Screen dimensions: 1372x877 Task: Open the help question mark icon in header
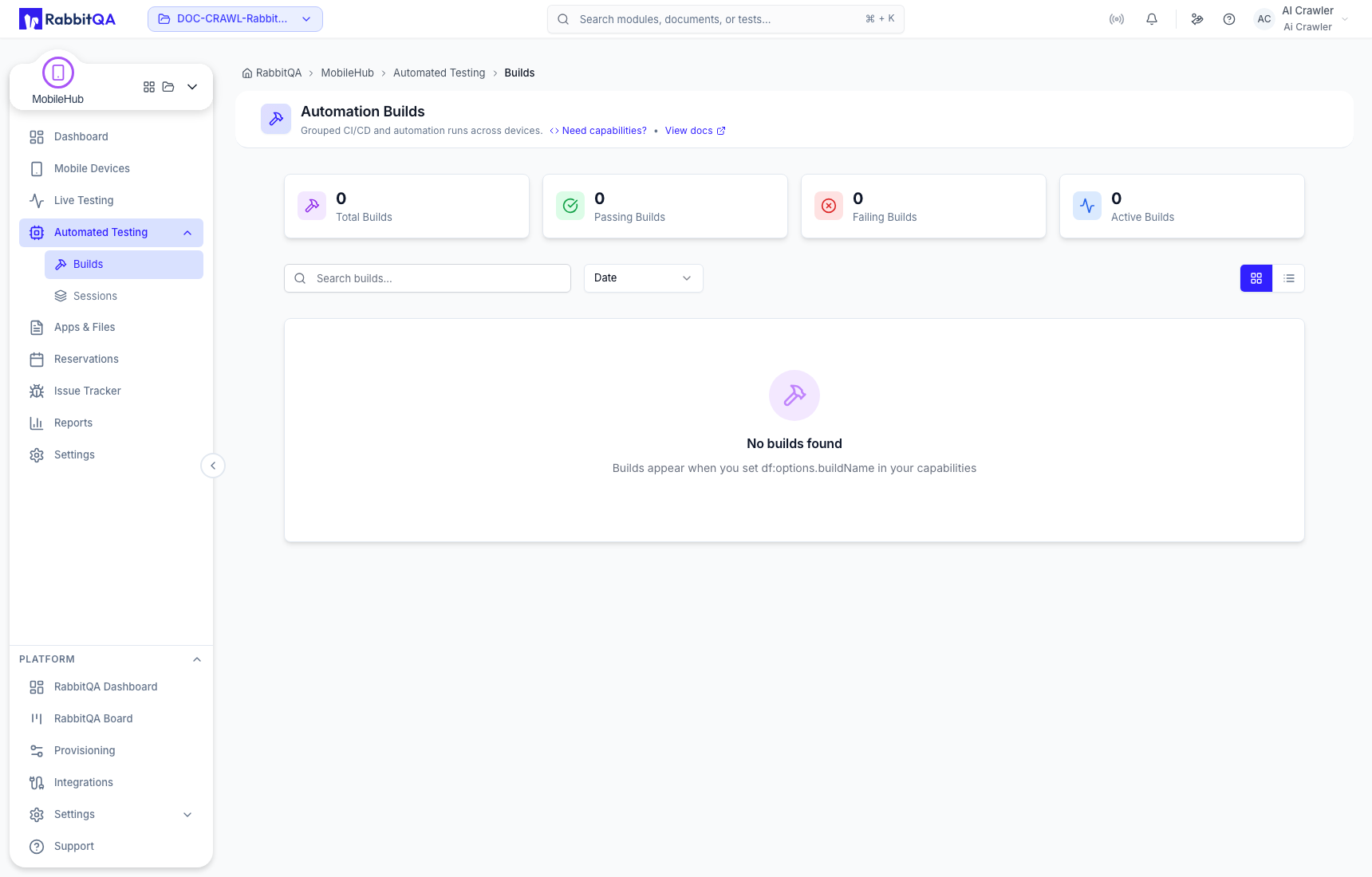click(1229, 19)
